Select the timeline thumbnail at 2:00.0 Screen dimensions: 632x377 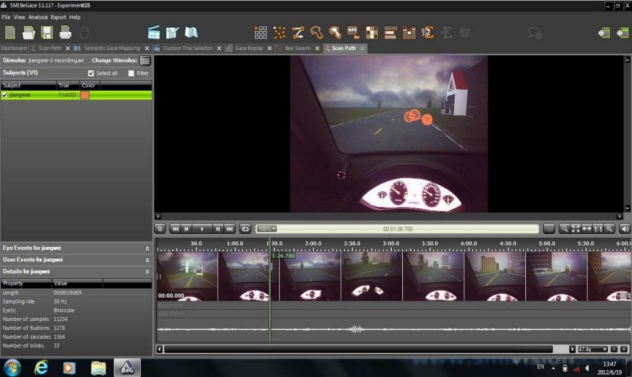tap(310, 277)
